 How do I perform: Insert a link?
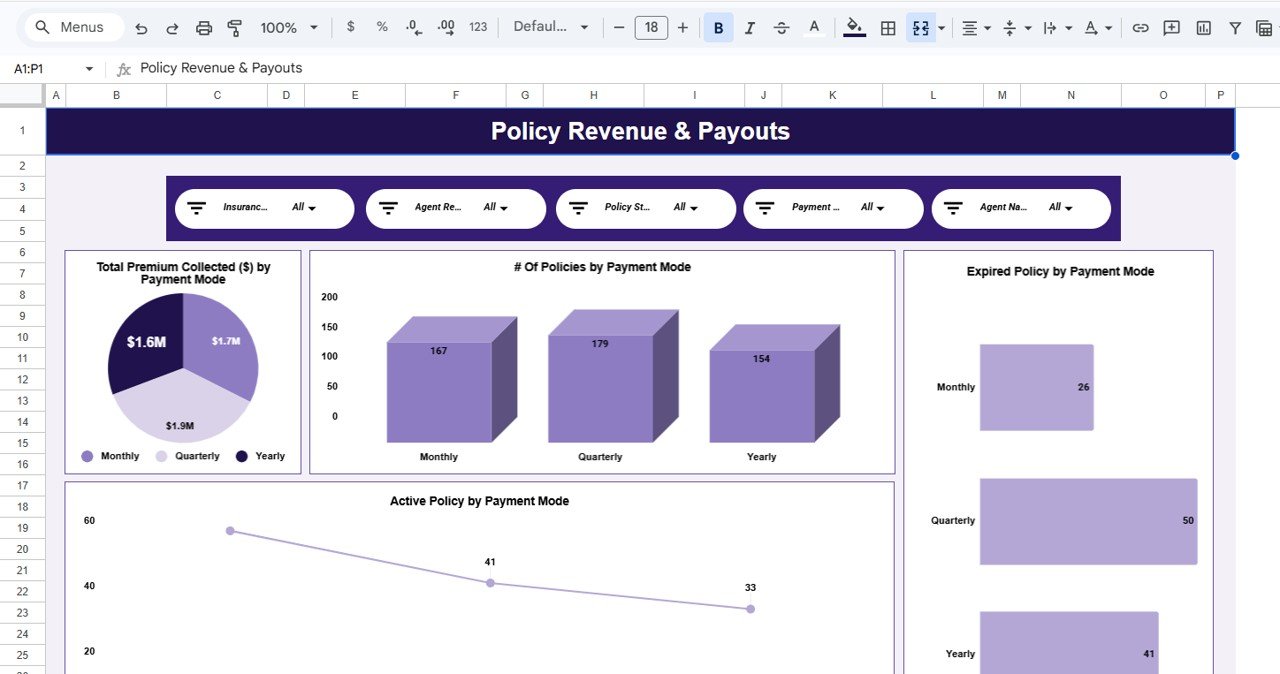click(x=1140, y=27)
